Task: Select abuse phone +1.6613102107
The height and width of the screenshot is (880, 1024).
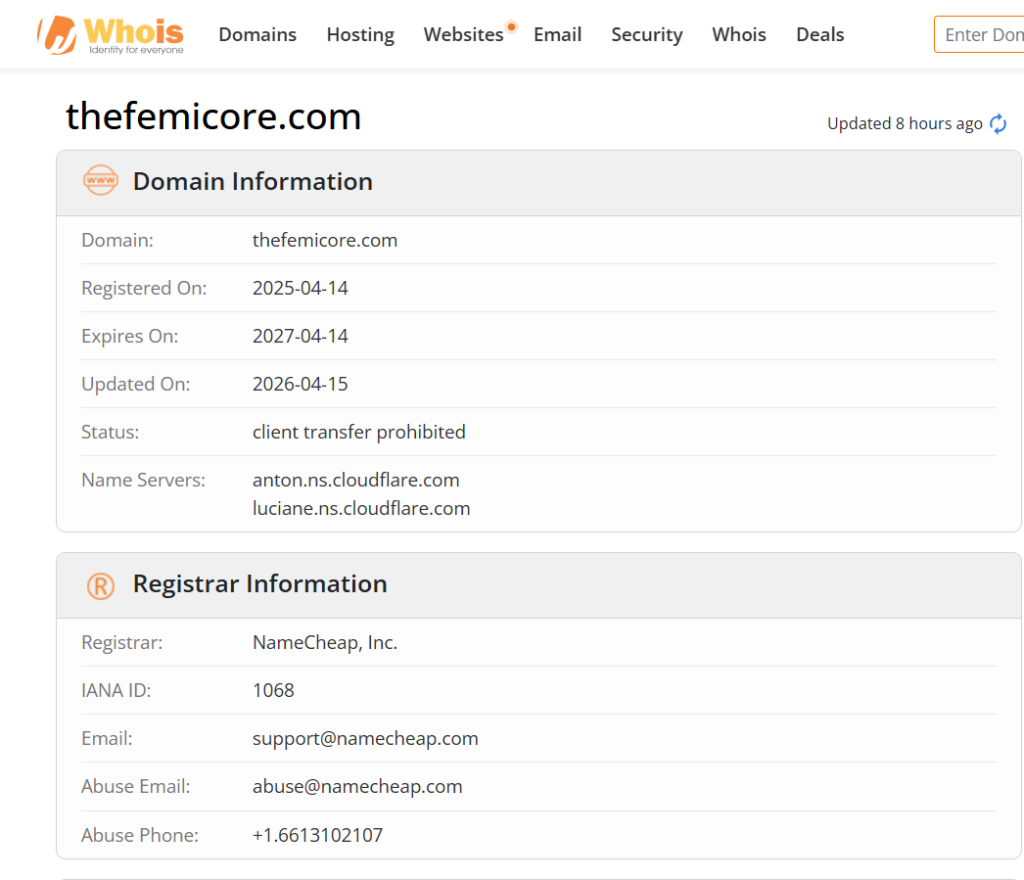Action: click(x=317, y=835)
